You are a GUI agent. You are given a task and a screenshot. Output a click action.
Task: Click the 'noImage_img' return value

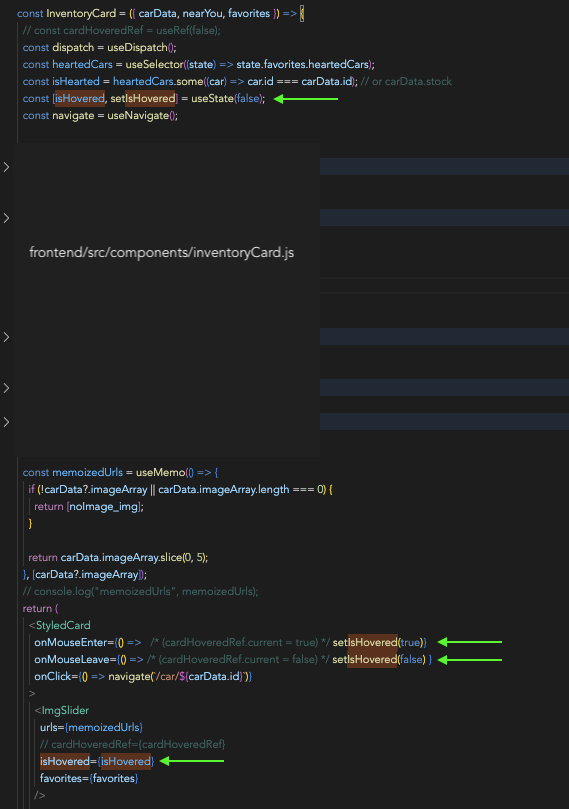coord(104,507)
